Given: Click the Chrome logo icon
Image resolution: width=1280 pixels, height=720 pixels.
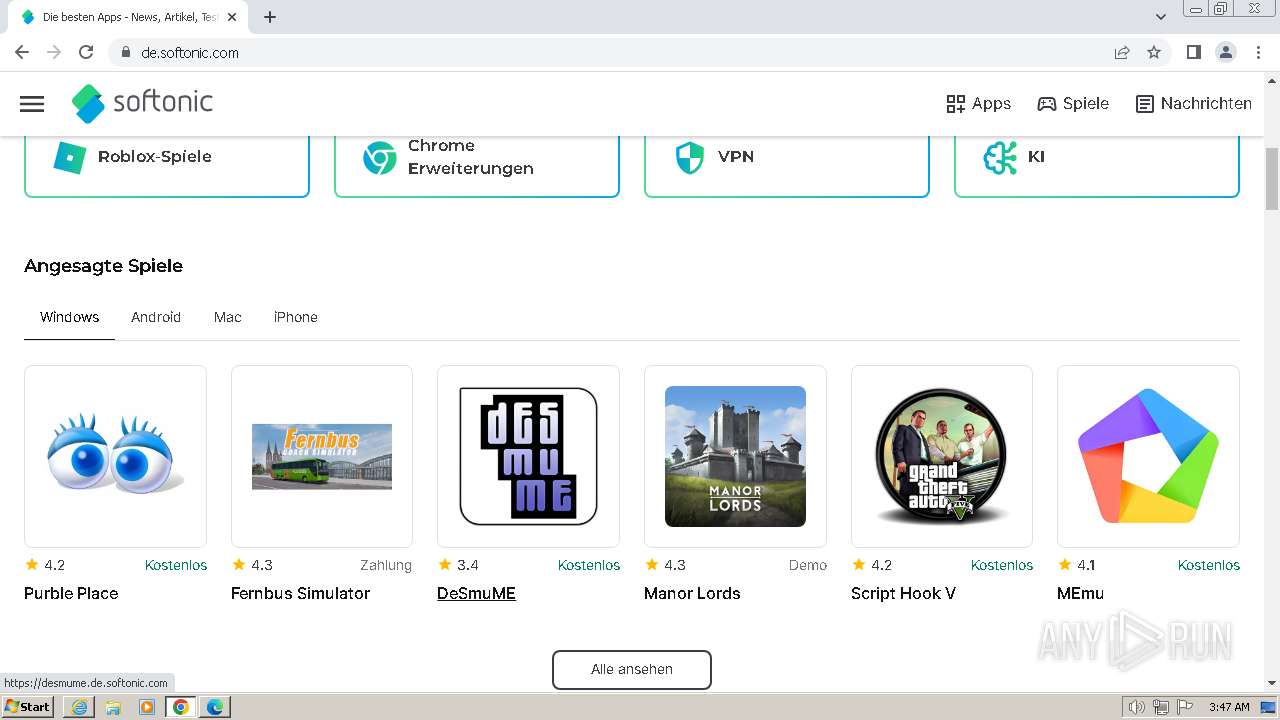Looking at the screenshot, I should [379, 157].
